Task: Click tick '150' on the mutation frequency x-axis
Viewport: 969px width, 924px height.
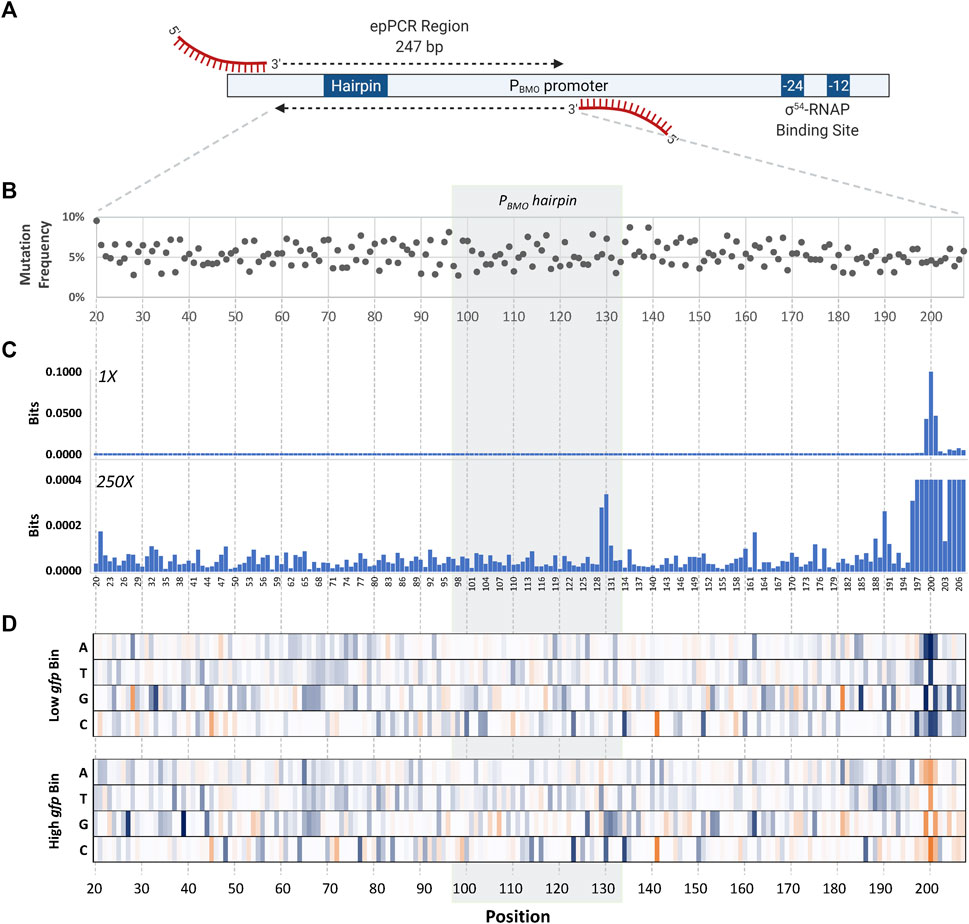Action: pyautogui.click(x=699, y=316)
